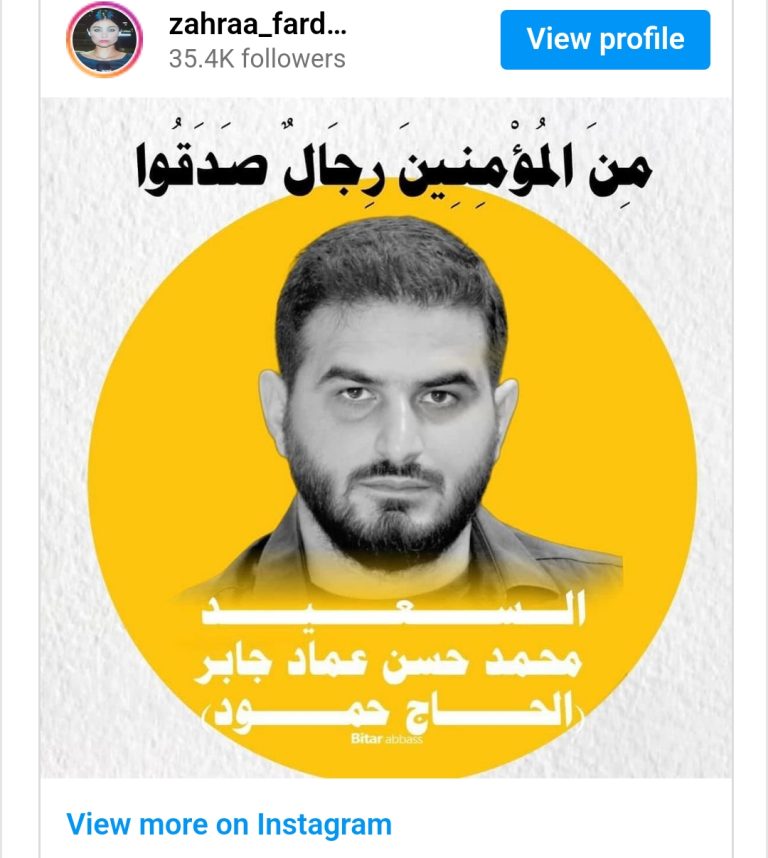Click the circular profile avatar picture
This screenshot has width=768, height=858.
point(104,39)
